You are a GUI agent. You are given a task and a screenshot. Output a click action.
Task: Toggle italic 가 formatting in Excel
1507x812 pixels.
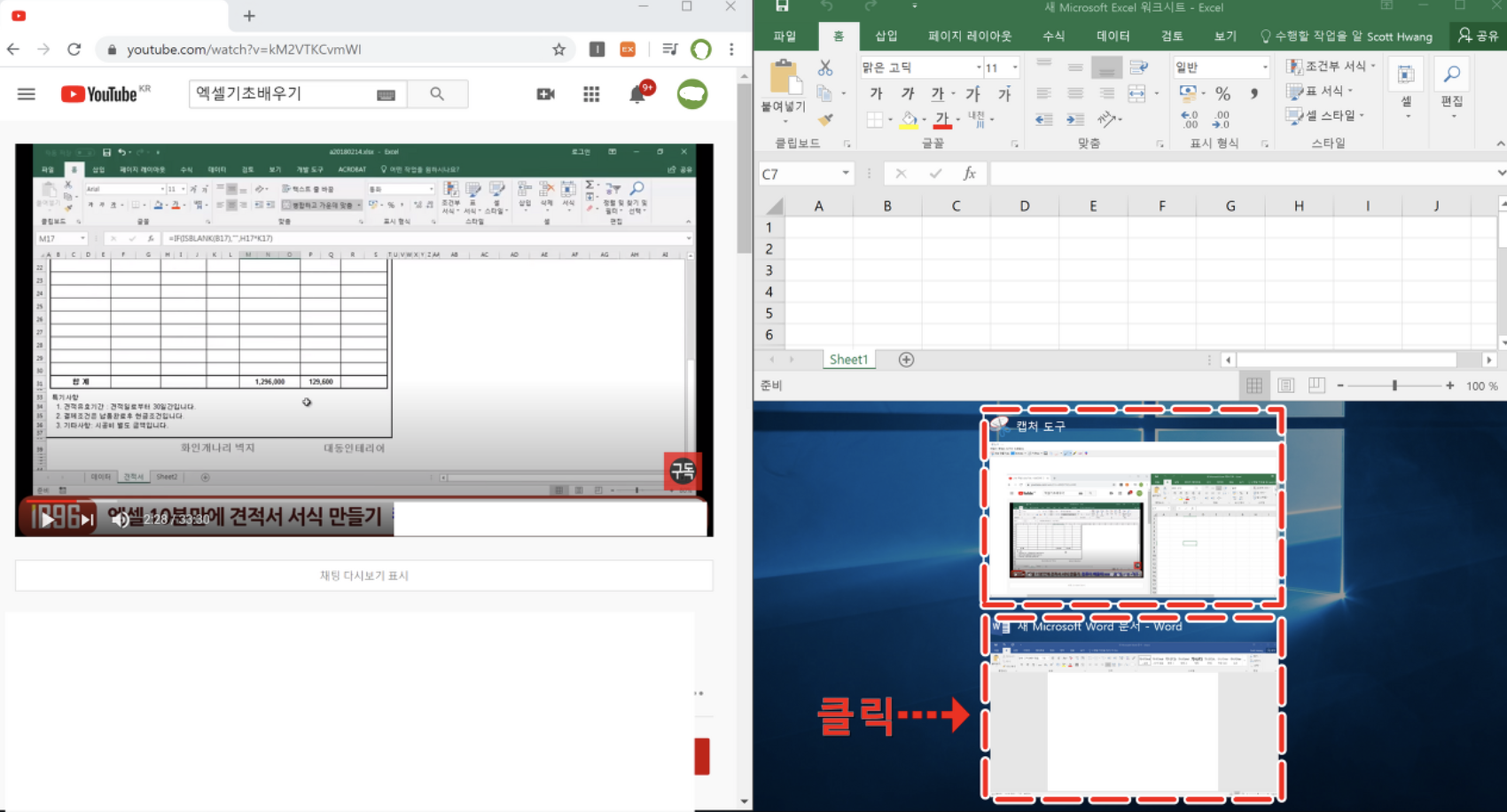coord(908,93)
